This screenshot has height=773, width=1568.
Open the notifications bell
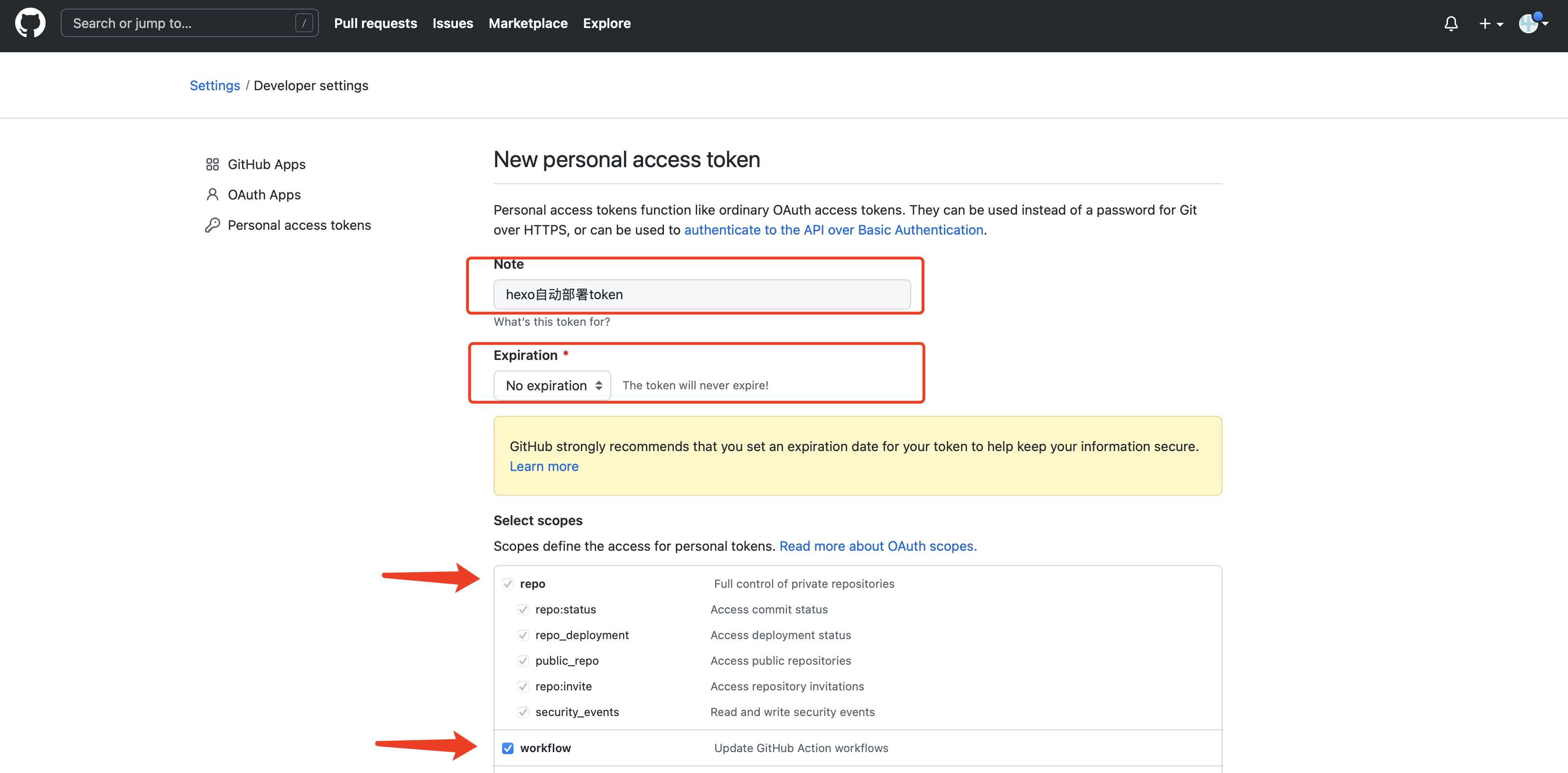(x=1450, y=24)
